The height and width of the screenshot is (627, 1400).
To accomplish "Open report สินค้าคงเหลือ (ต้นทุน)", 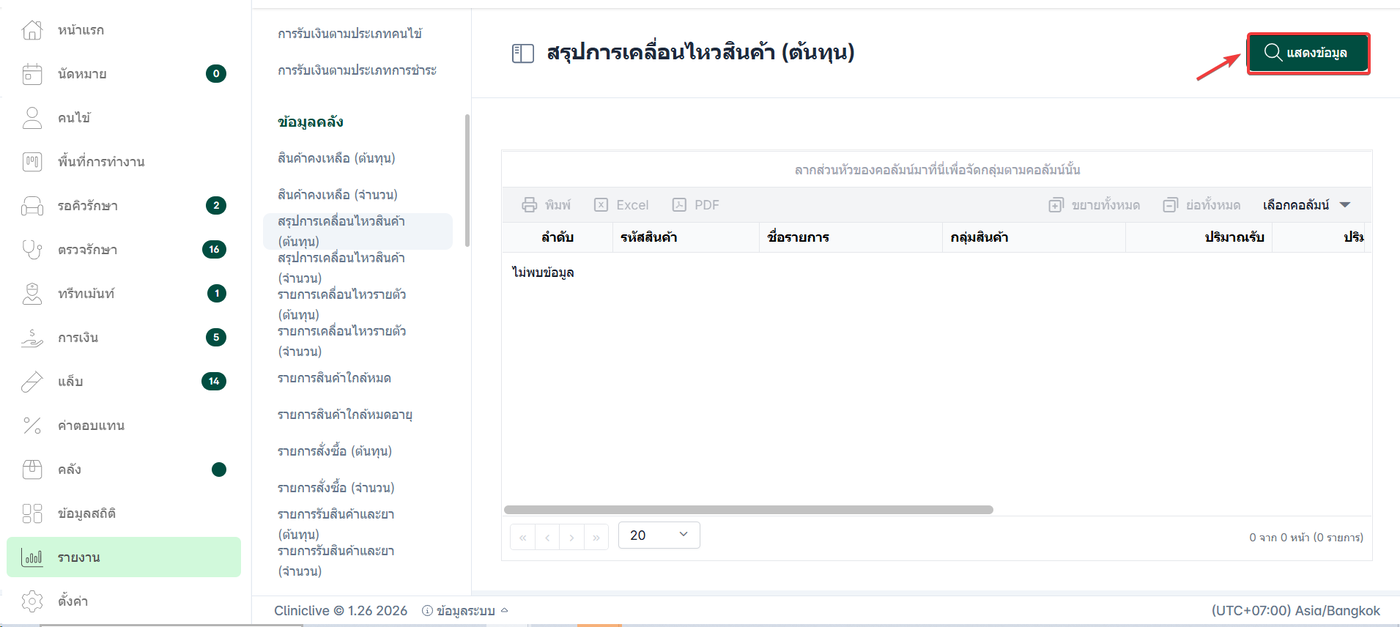I will click(338, 158).
